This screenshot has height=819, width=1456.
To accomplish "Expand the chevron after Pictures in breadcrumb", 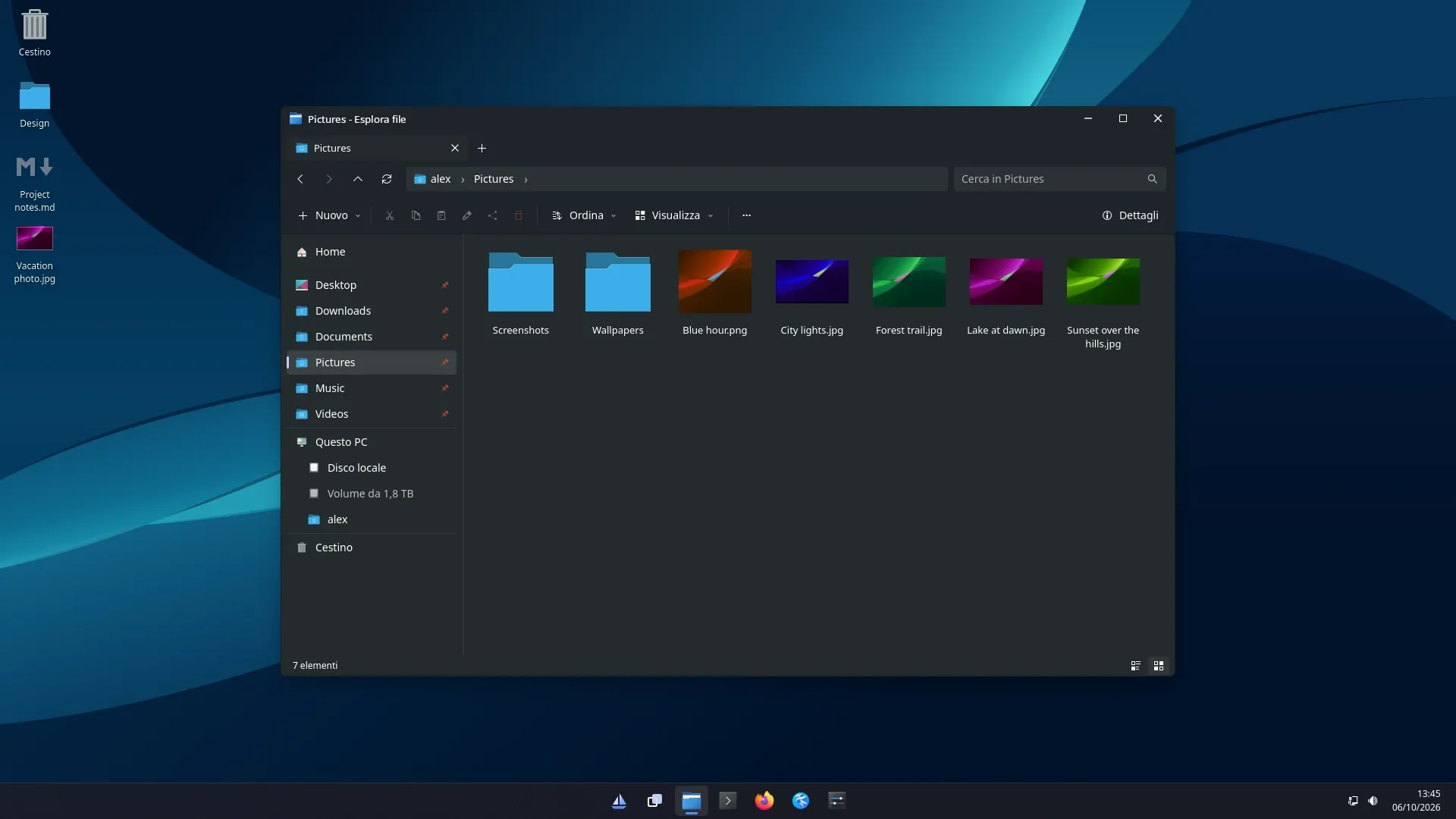I will click(526, 180).
